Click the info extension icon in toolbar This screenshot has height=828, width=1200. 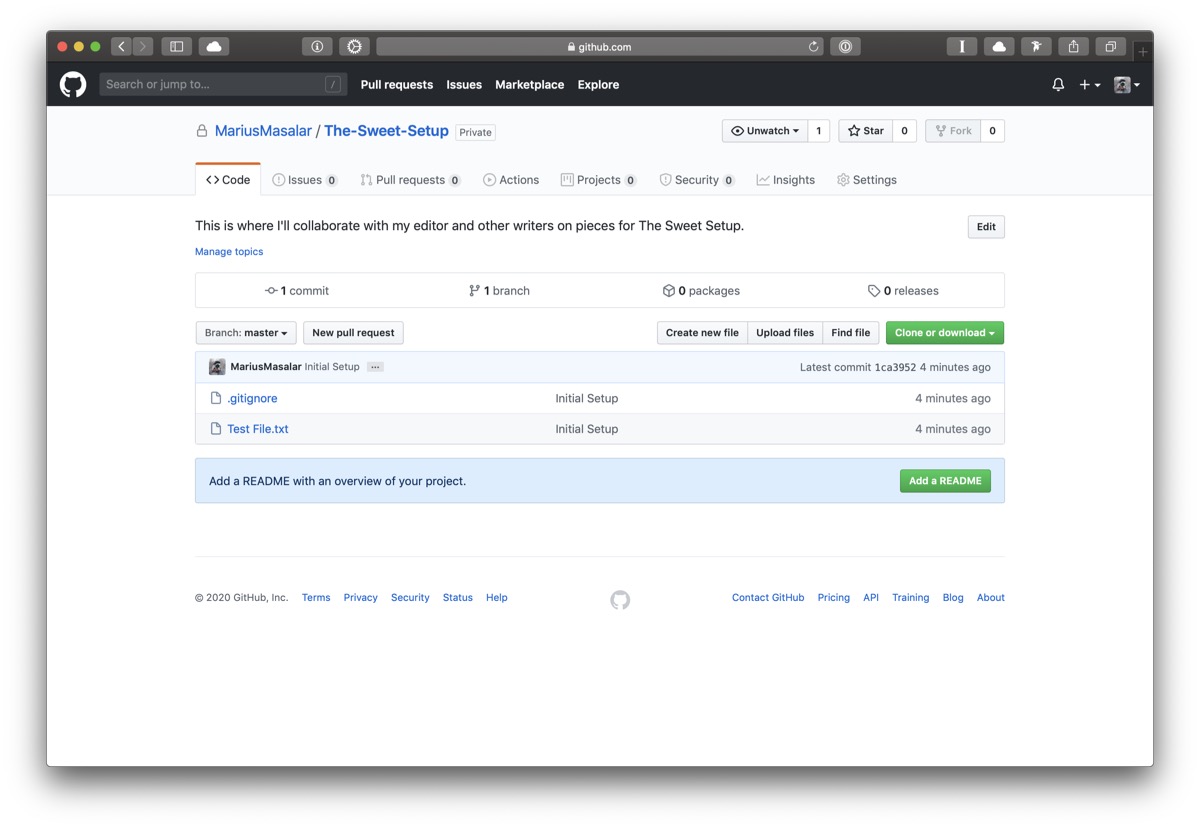pyautogui.click(x=317, y=46)
